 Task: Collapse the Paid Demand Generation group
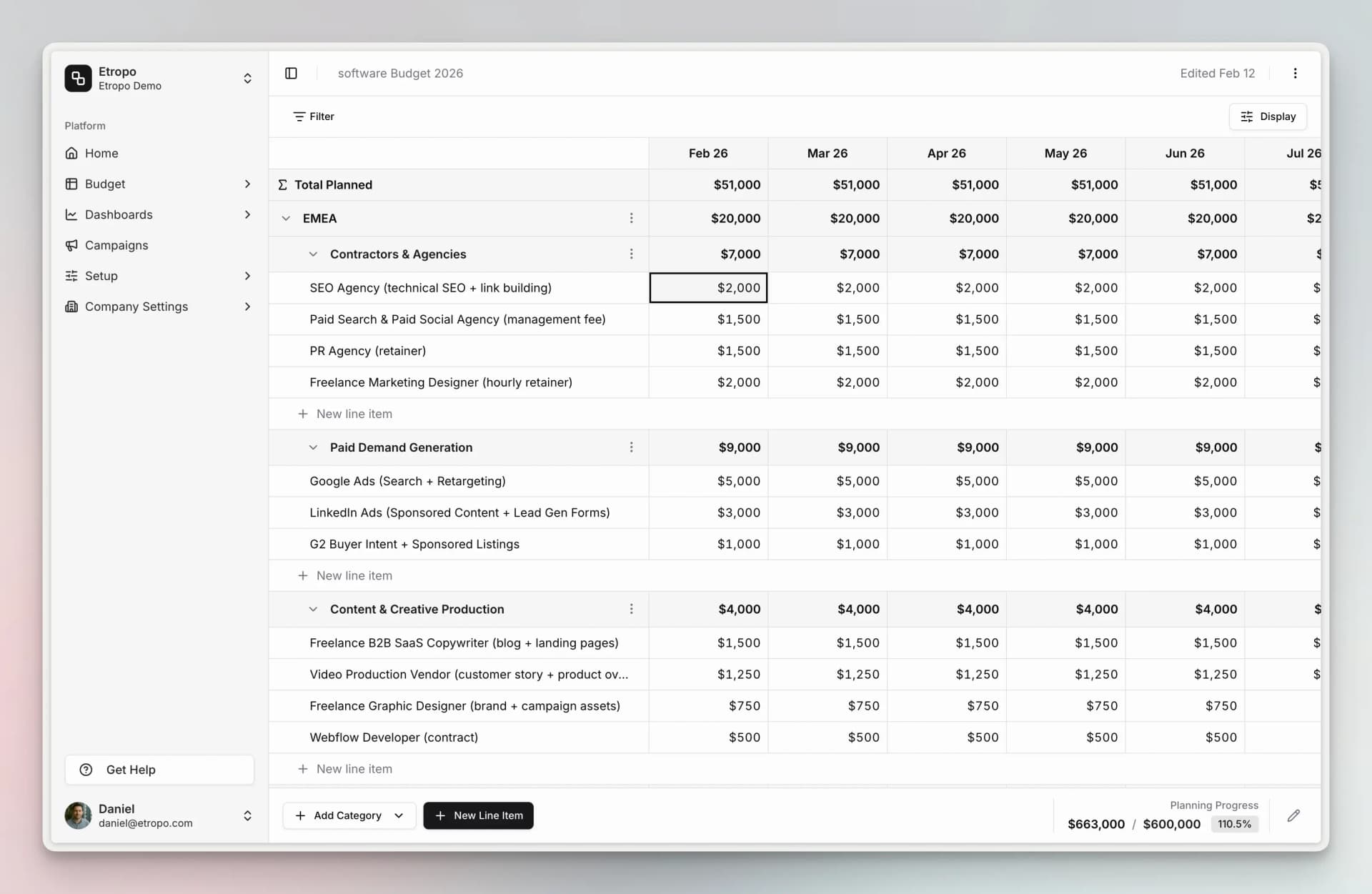click(x=313, y=447)
